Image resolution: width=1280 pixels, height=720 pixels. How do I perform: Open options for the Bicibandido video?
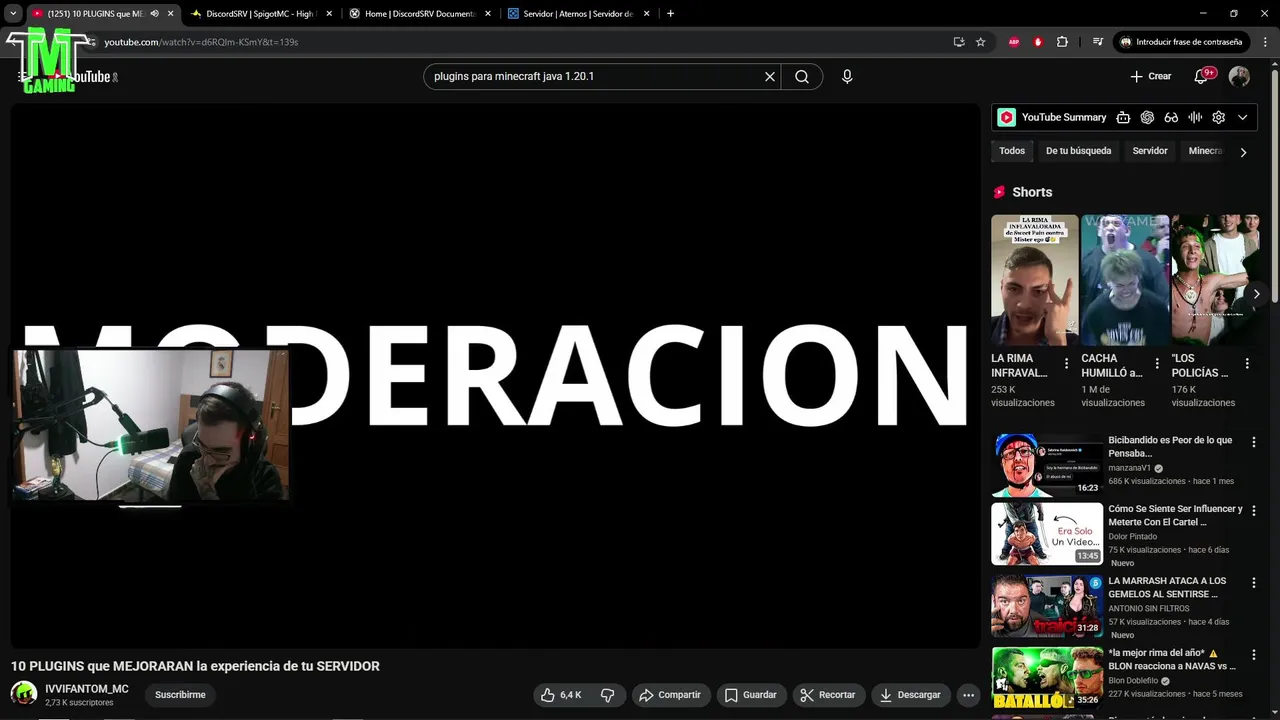click(1254, 442)
